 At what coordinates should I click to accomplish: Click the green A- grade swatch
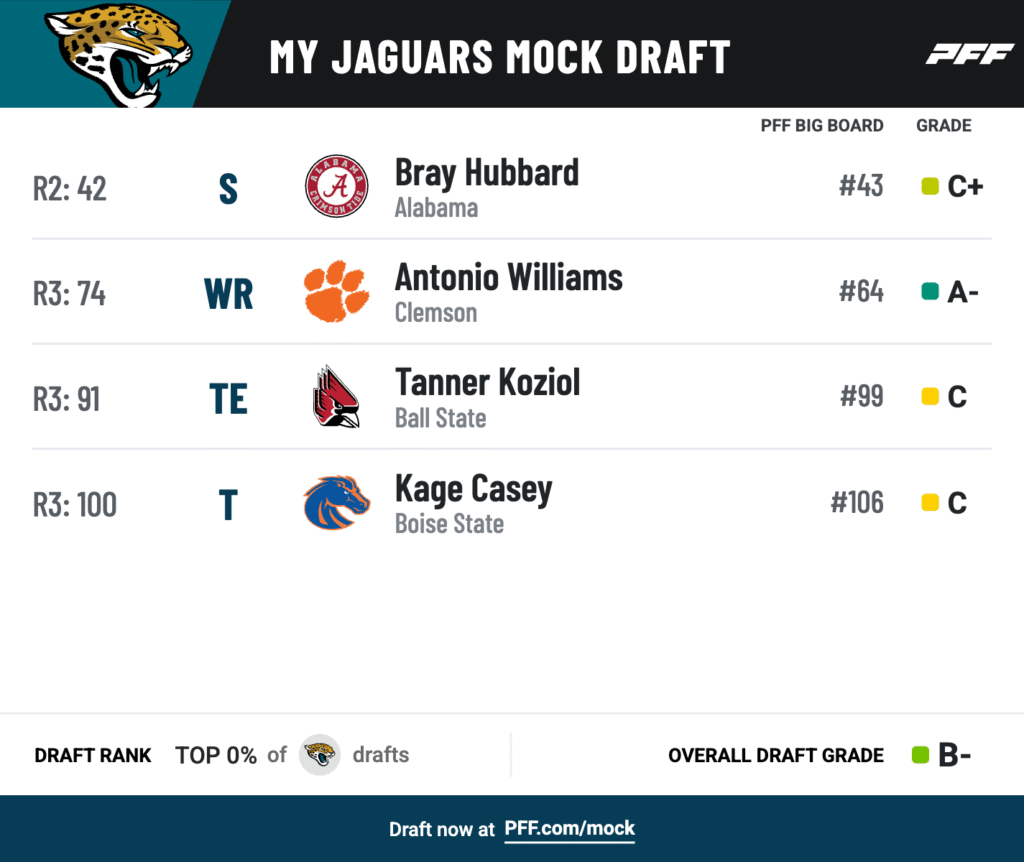click(930, 292)
